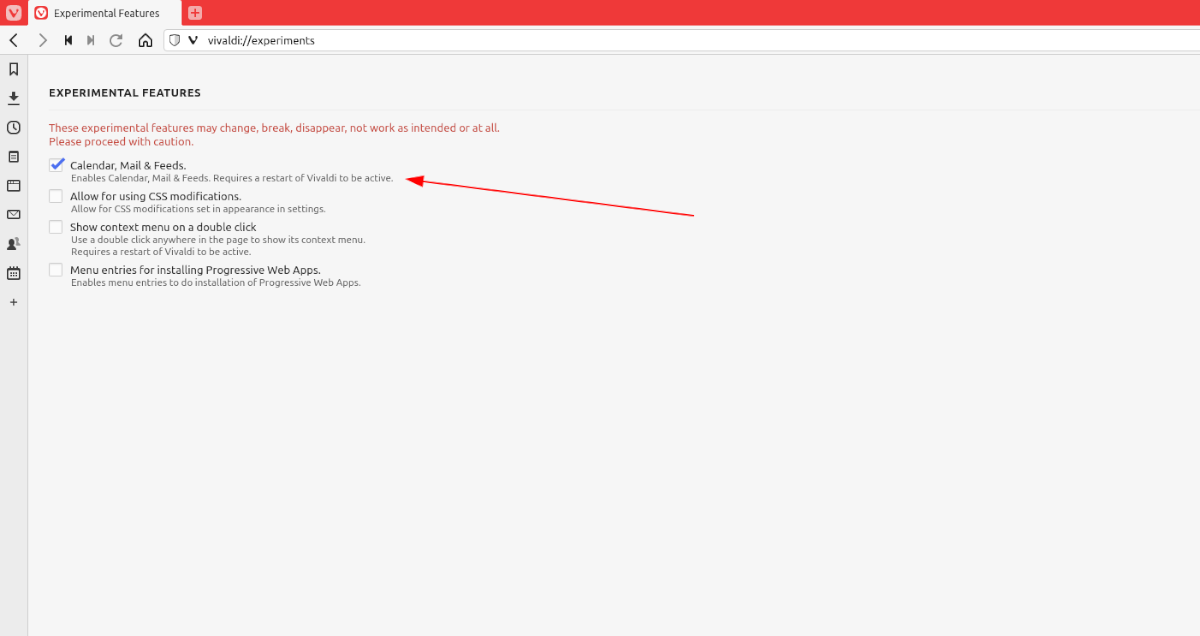Open the Downloads panel
This screenshot has height=636, width=1200.
point(13,98)
